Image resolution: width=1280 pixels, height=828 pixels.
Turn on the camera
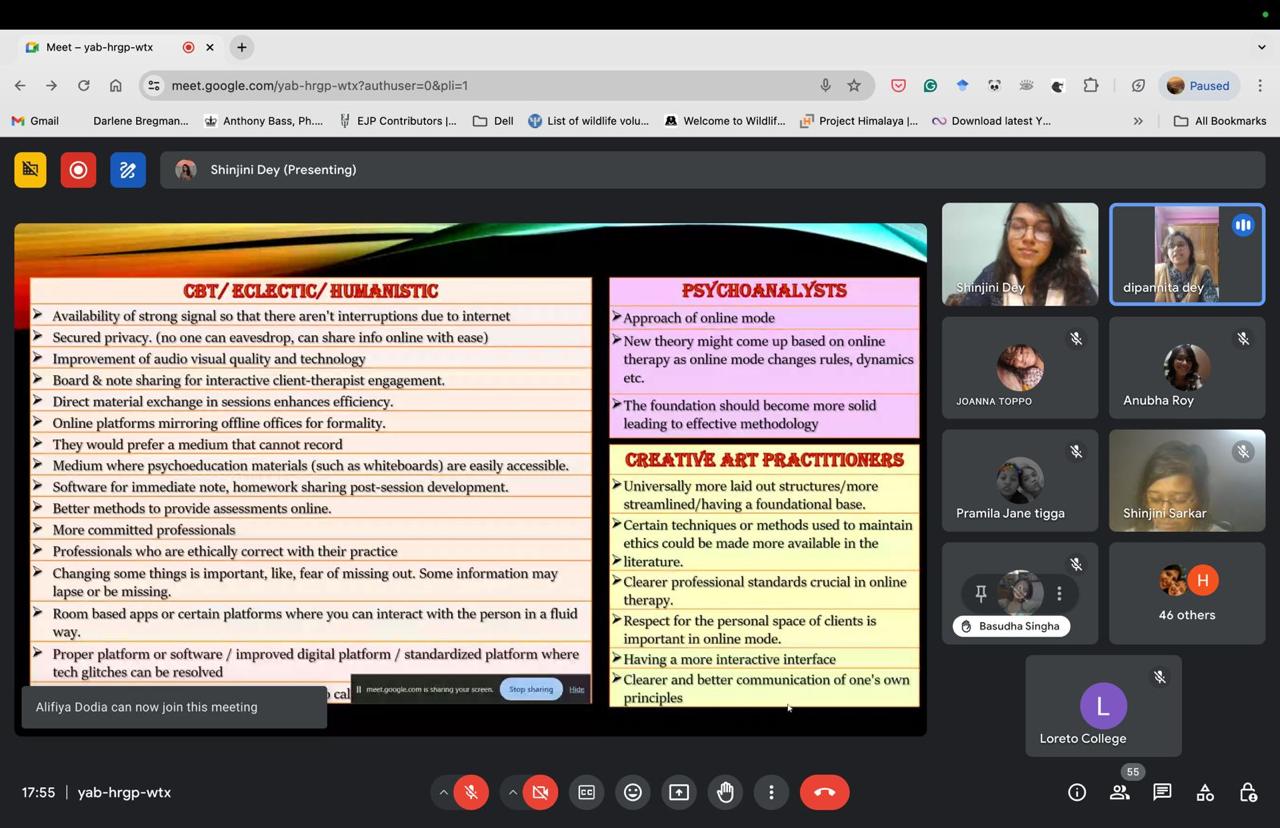click(x=540, y=792)
